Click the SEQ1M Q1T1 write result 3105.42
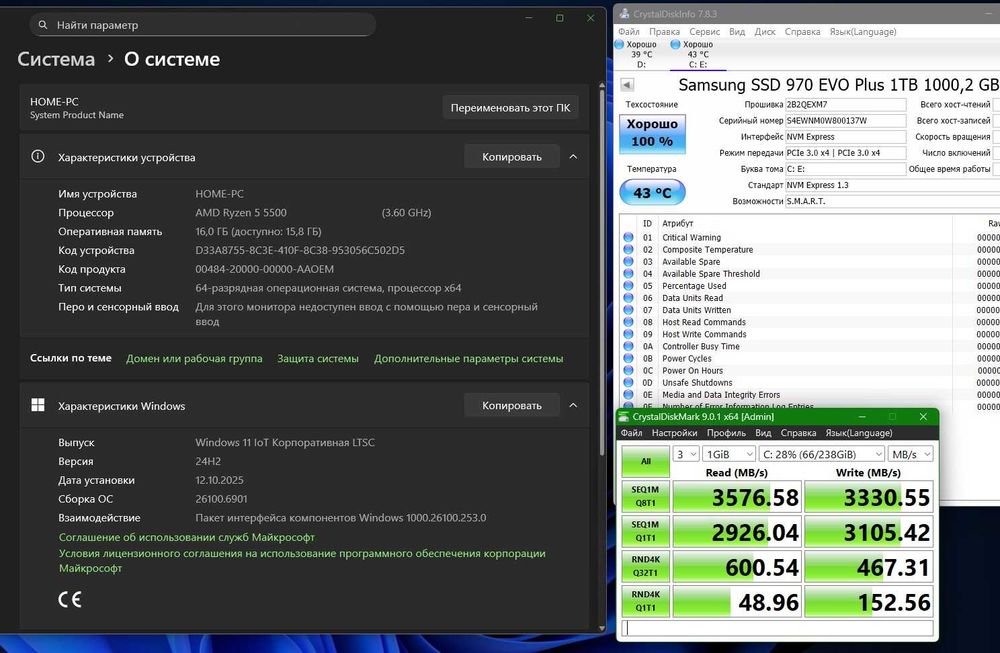1000x653 pixels. [869, 532]
